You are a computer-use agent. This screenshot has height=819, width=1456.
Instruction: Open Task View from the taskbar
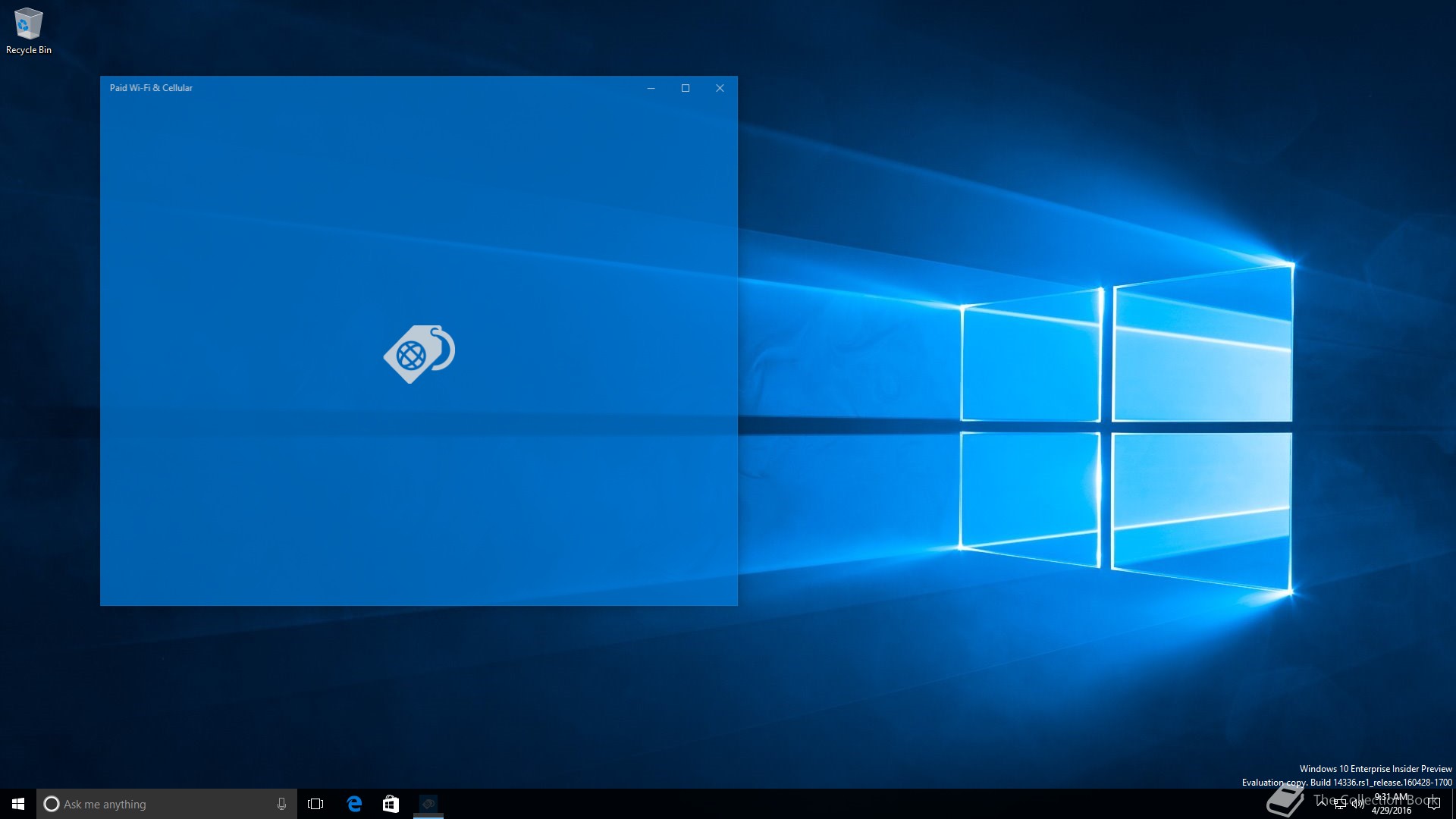315,804
